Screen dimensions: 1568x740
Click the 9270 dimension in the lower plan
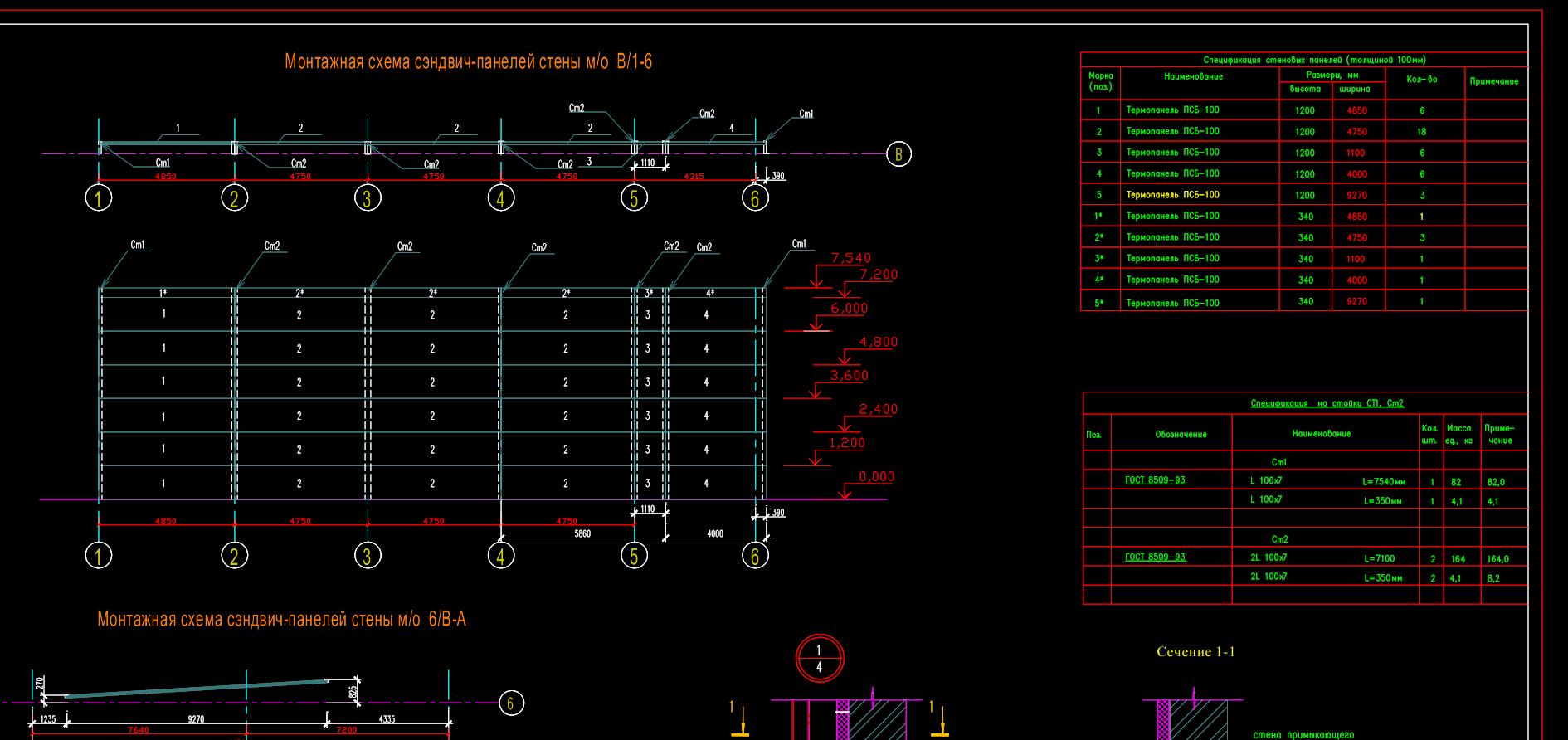tap(196, 720)
